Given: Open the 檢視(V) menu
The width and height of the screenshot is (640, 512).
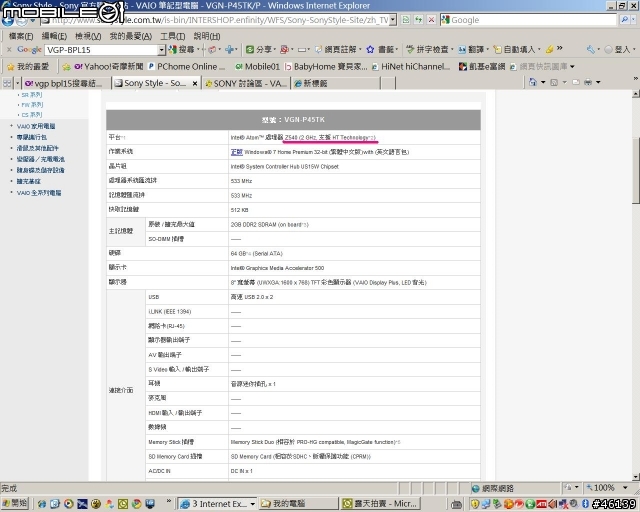Looking at the screenshot, I should coord(88,36).
